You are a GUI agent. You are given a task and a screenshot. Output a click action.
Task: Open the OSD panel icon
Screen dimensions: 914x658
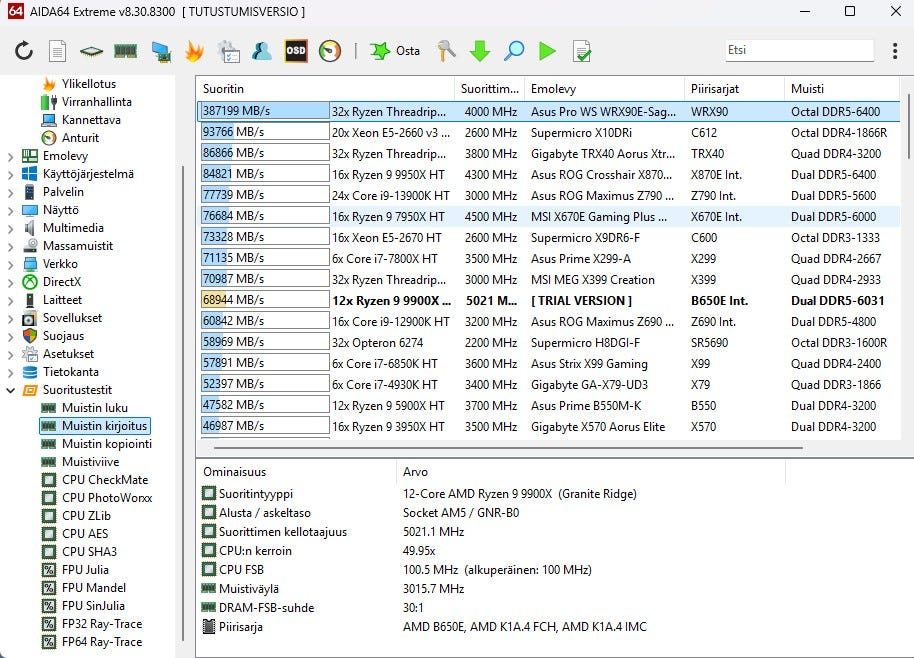pyautogui.click(x=296, y=51)
